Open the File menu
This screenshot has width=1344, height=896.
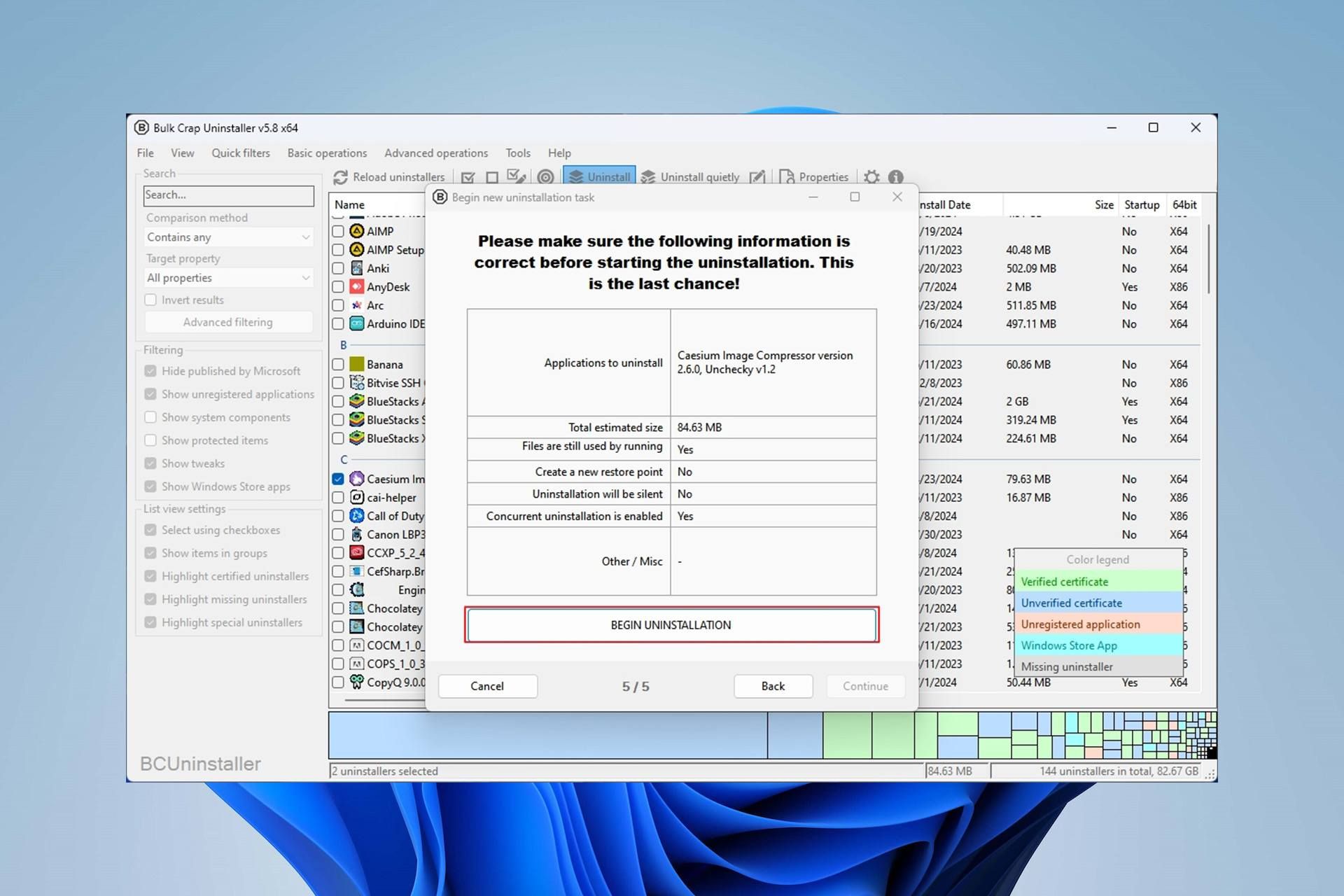pos(146,153)
